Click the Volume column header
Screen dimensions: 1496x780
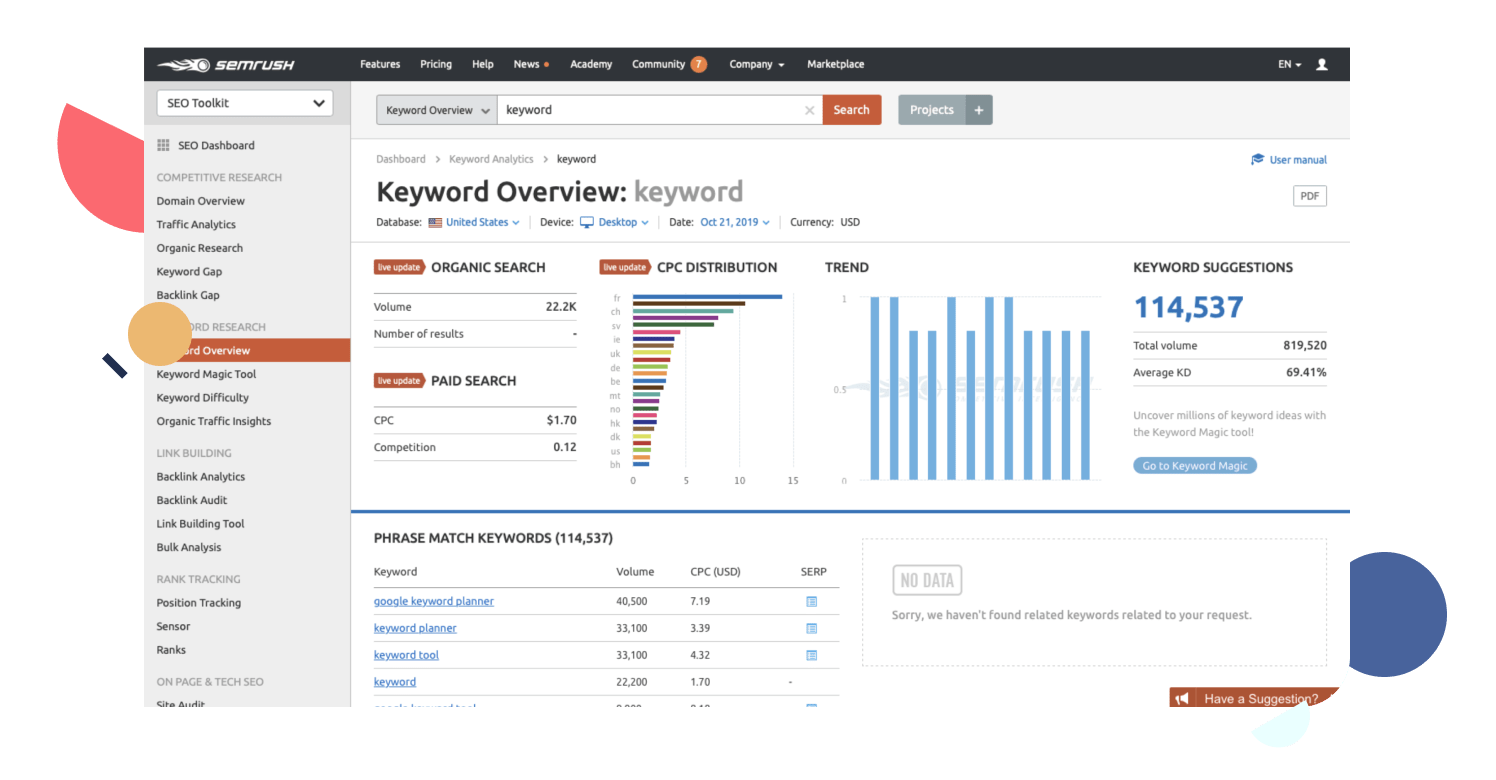tap(635, 572)
